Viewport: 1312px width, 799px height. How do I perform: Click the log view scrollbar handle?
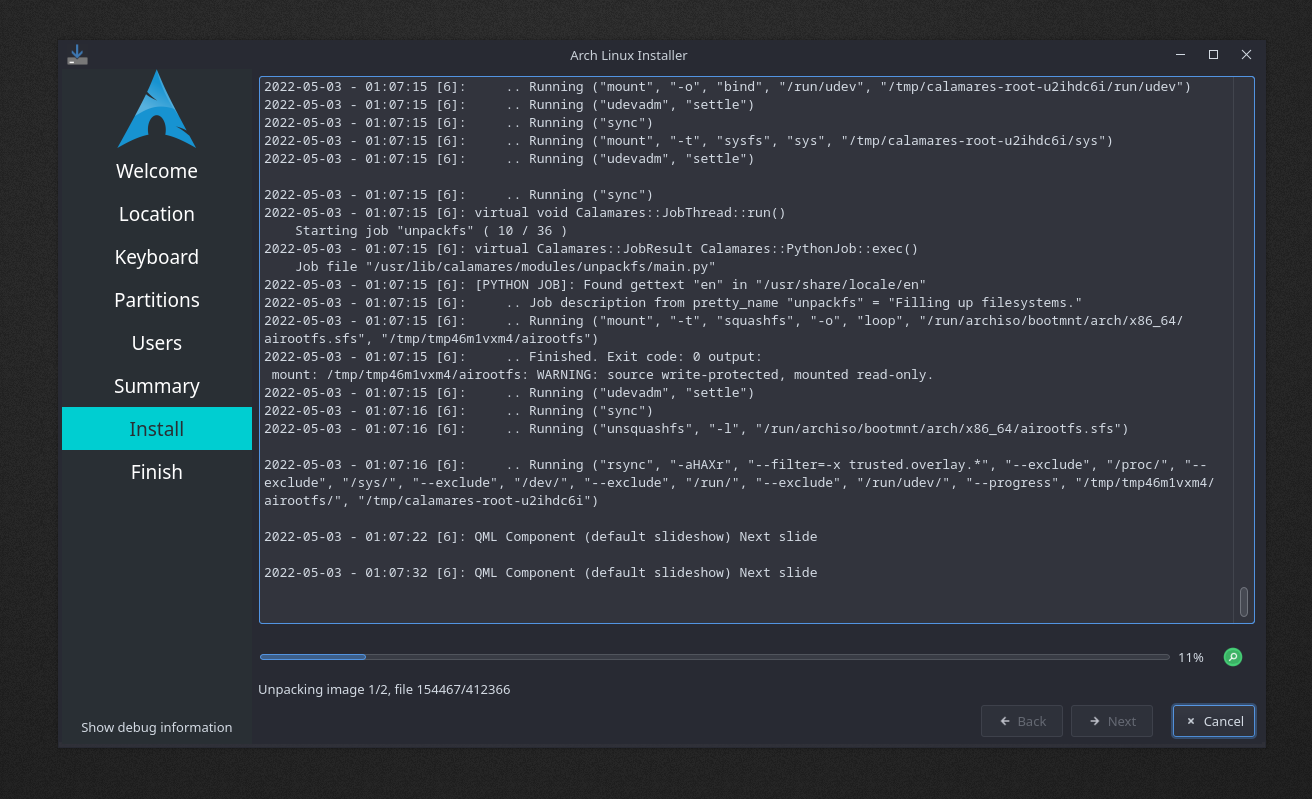click(x=1244, y=602)
